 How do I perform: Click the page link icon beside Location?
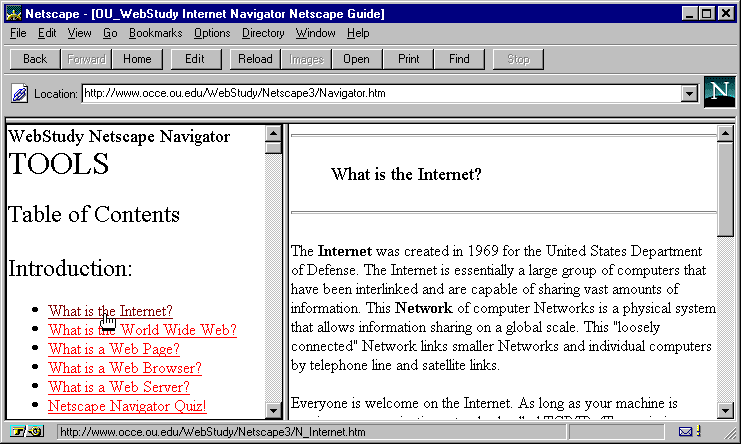[x=19, y=94]
